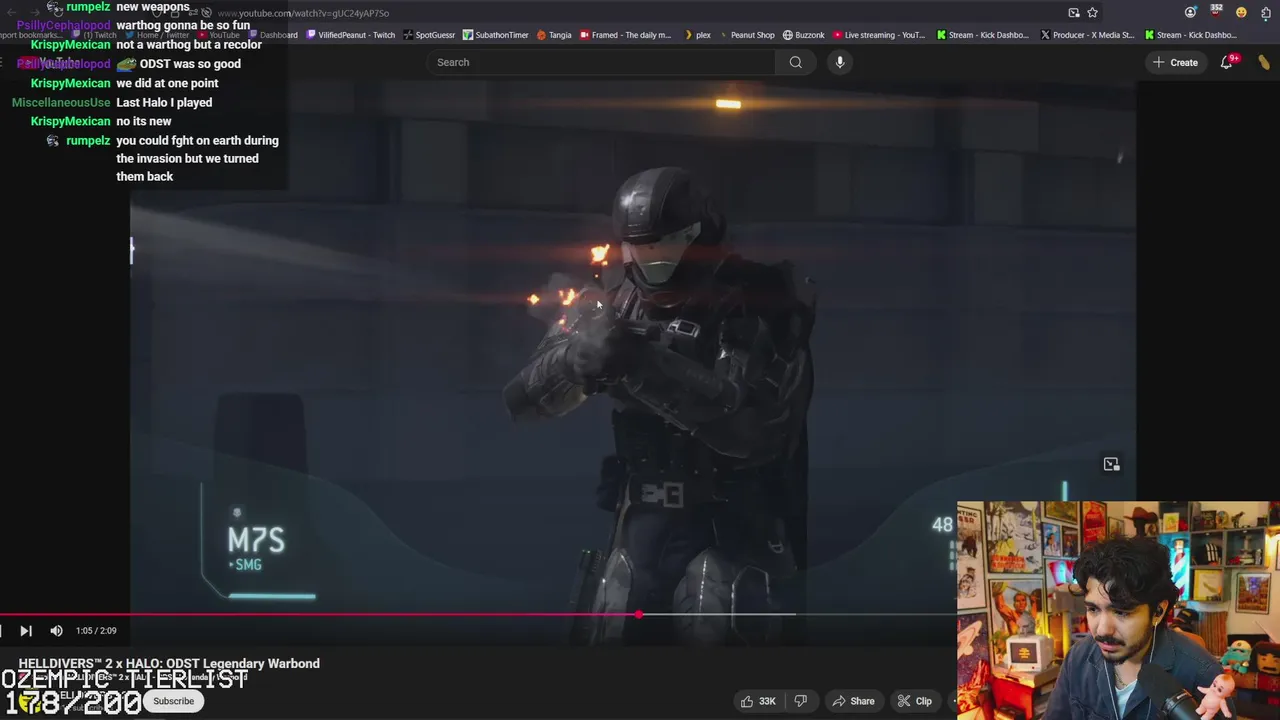Open Producer - X Media St... bookmark
Viewport: 1280px width, 720px height.
point(1088,35)
